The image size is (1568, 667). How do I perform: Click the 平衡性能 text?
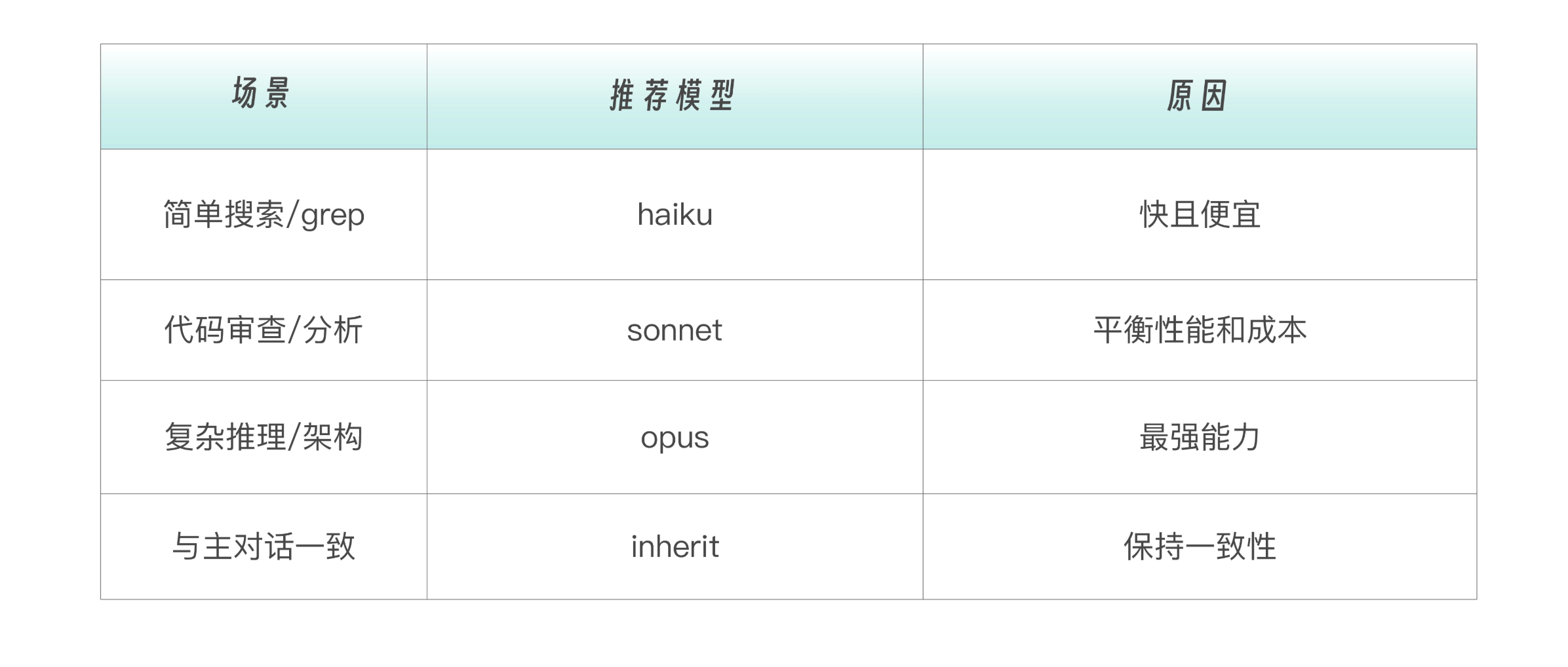click(1154, 330)
